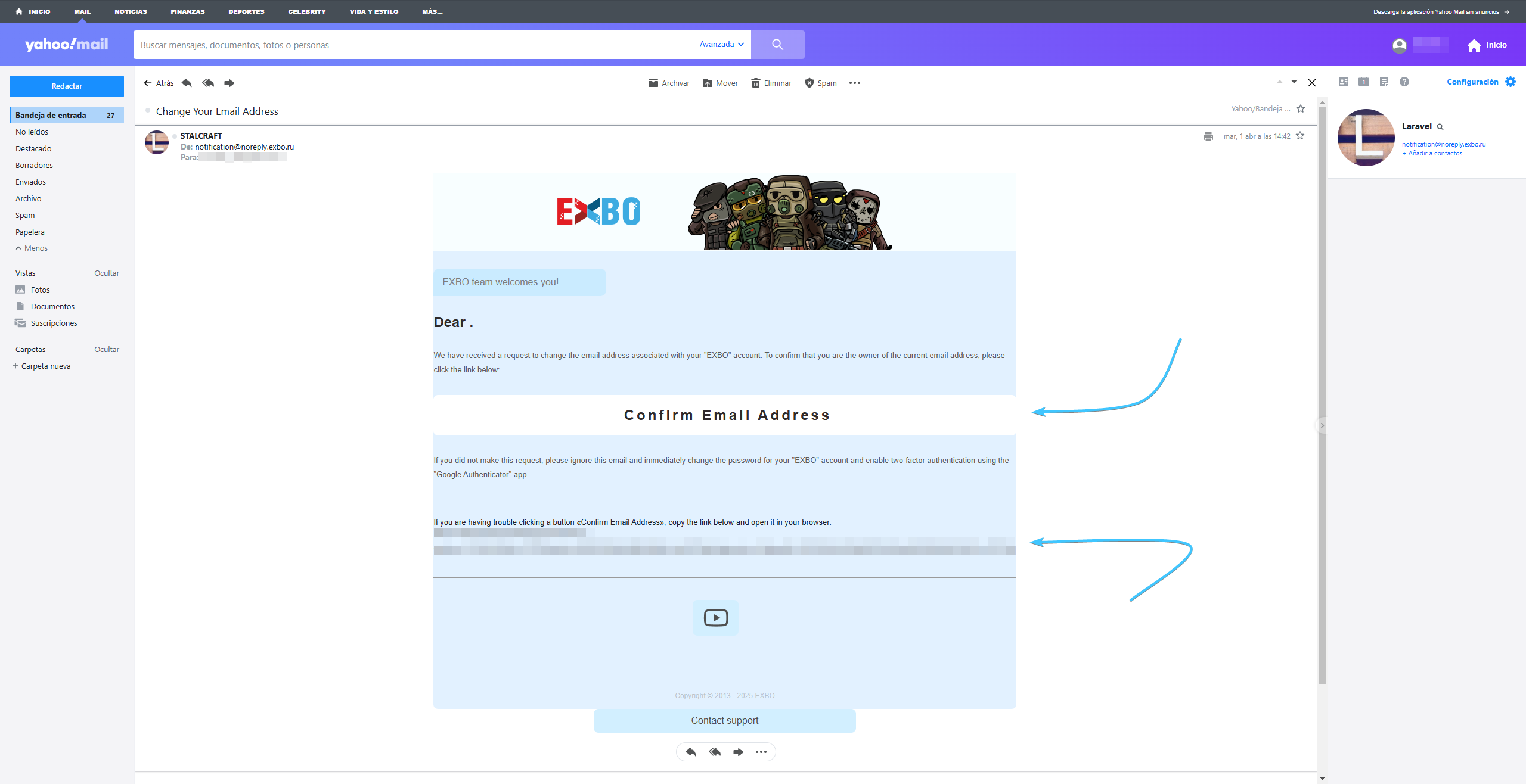Viewport: 1526px width, 784px height.
Task: Open the account profile avatar icon
Action: 1399,45
